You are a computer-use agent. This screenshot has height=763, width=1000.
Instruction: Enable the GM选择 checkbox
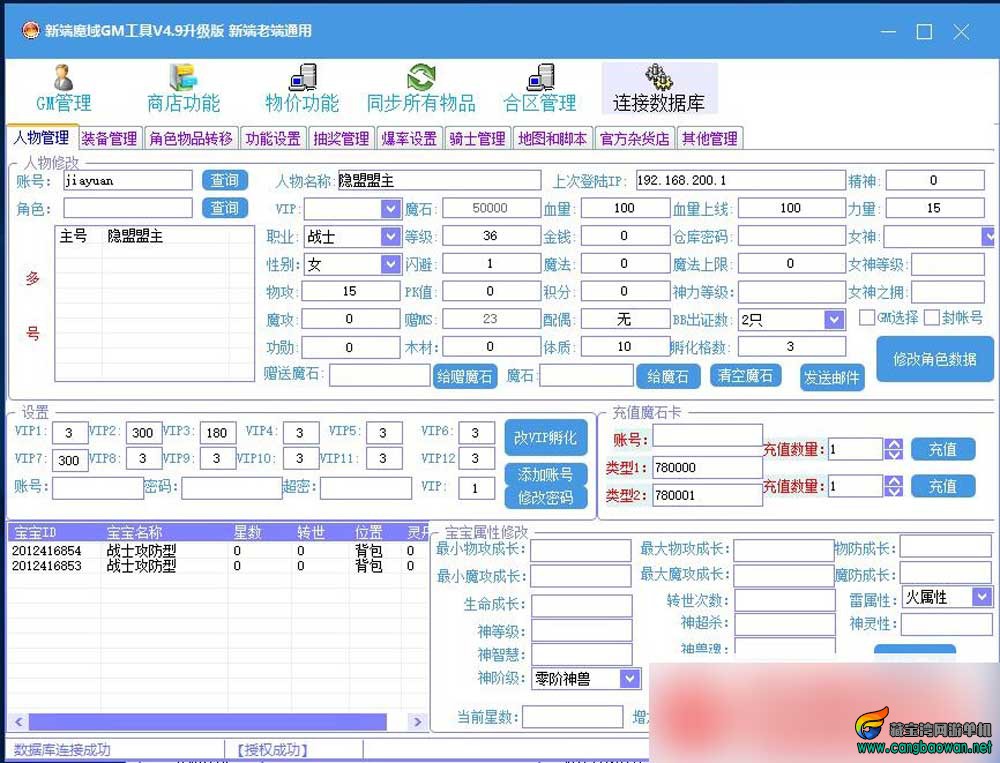pos(867,317)
